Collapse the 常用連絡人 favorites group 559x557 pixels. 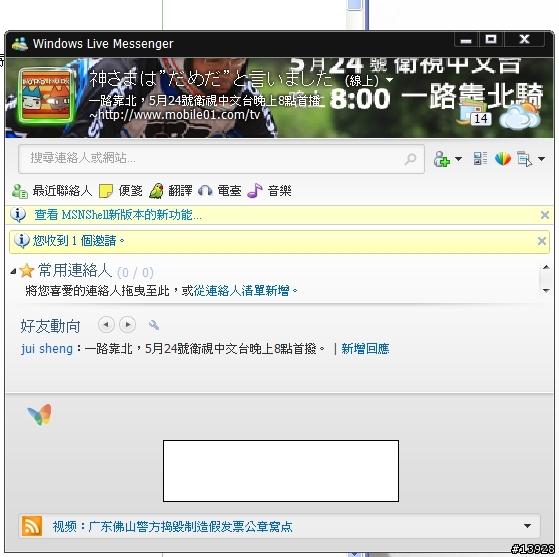click(14, 272)
